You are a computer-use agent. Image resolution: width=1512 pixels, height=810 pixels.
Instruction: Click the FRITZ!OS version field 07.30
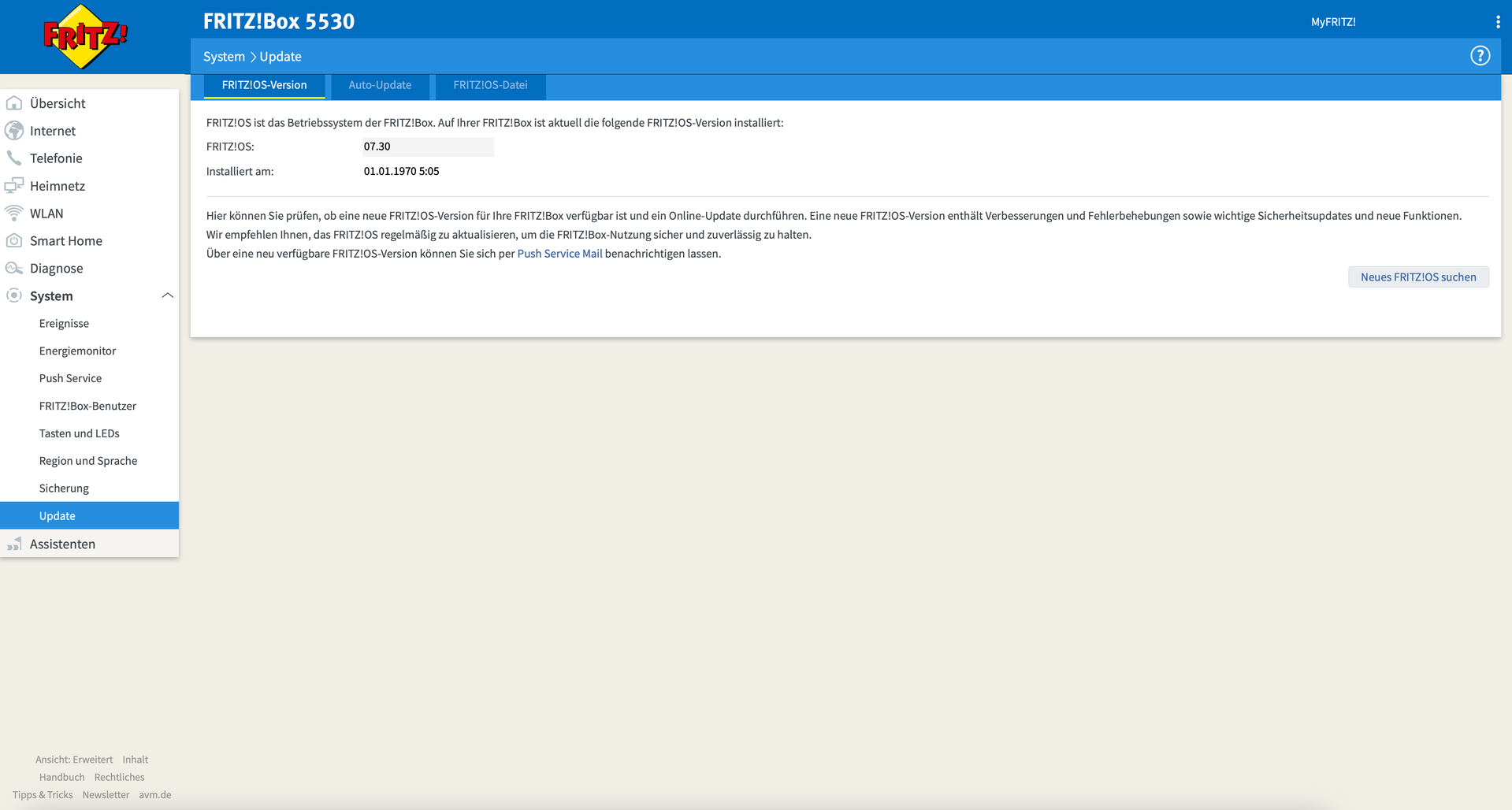428,147
